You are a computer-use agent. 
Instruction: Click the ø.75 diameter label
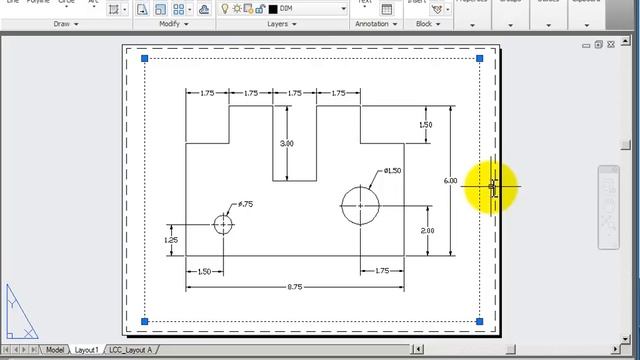coord(245,204)
